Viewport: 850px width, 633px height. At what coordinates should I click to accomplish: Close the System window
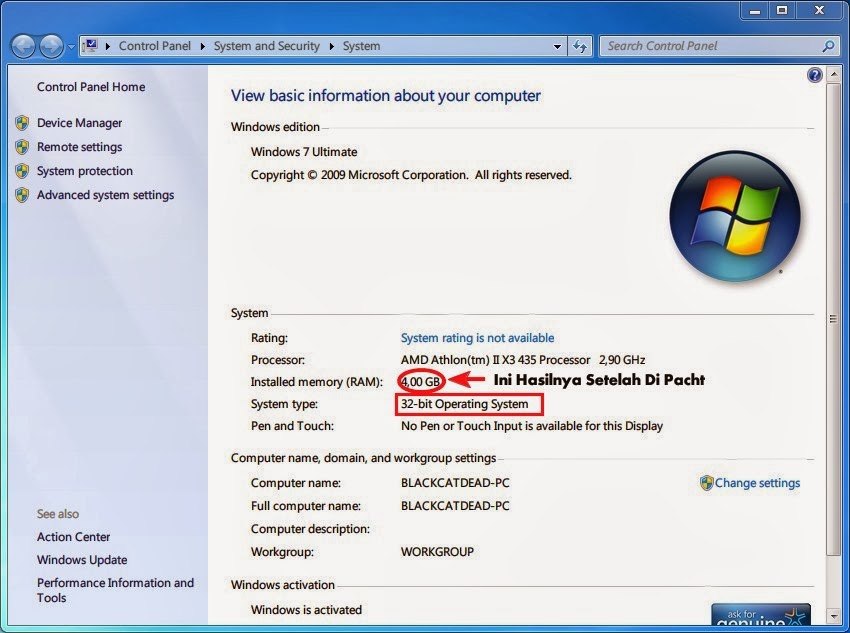(x=820, y=10)
